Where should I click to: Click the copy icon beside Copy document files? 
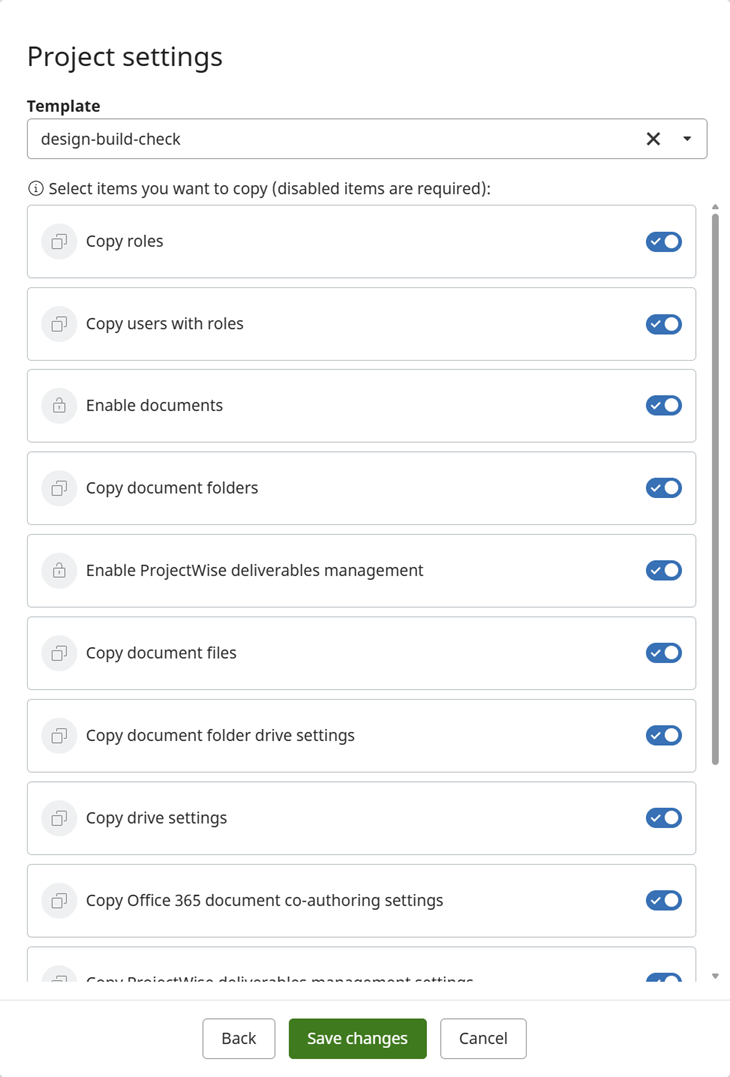[x=59, y=653]
